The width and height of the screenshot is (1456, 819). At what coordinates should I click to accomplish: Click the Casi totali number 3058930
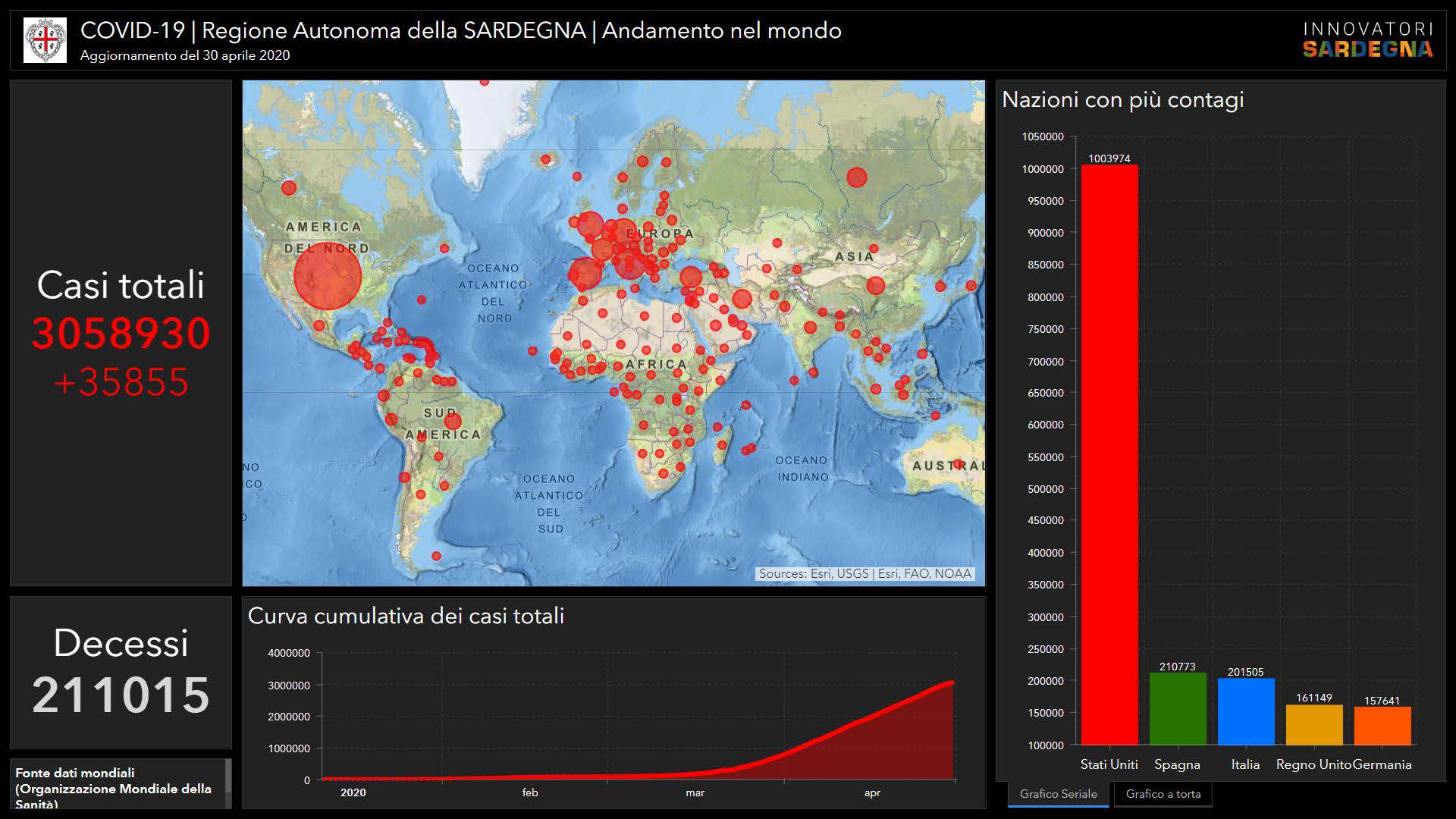tap(121, 334)
